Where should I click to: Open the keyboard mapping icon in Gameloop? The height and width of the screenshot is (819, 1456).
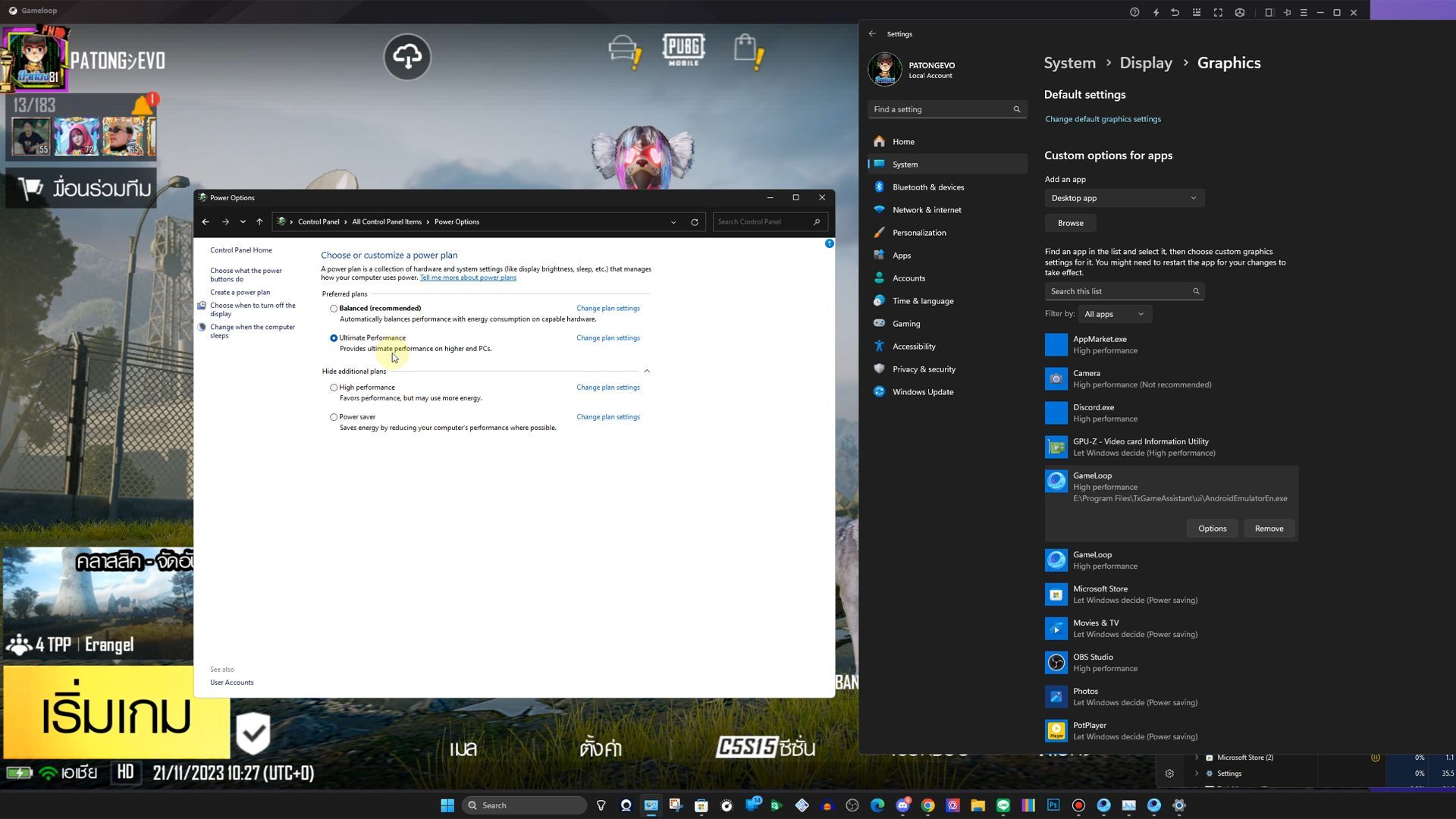click(x=1197, y=12)
